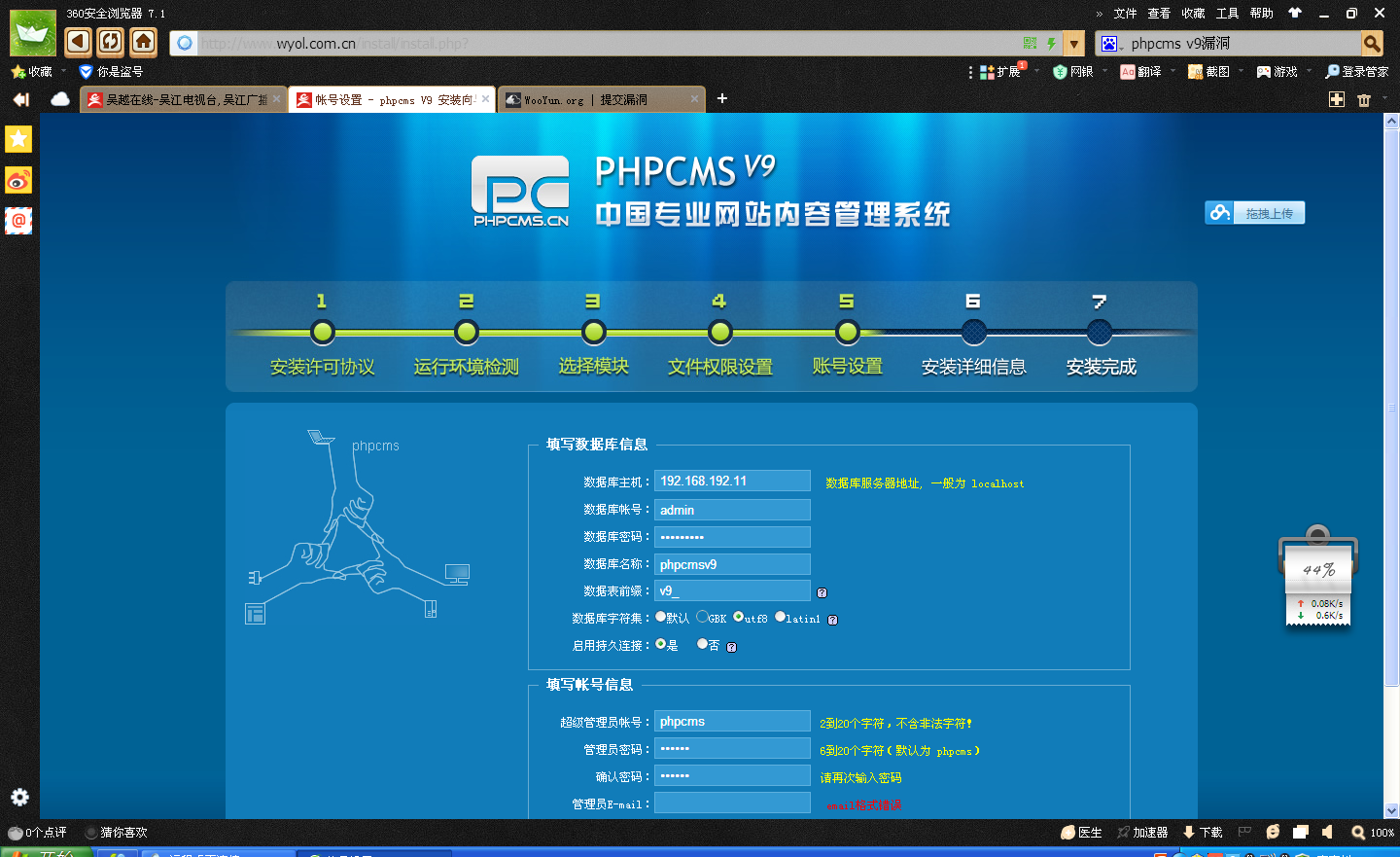Click the 数据库名称 phpcmsv9 field
The height and width of the screenshot is (857, 1400).
tap(732, 564)
